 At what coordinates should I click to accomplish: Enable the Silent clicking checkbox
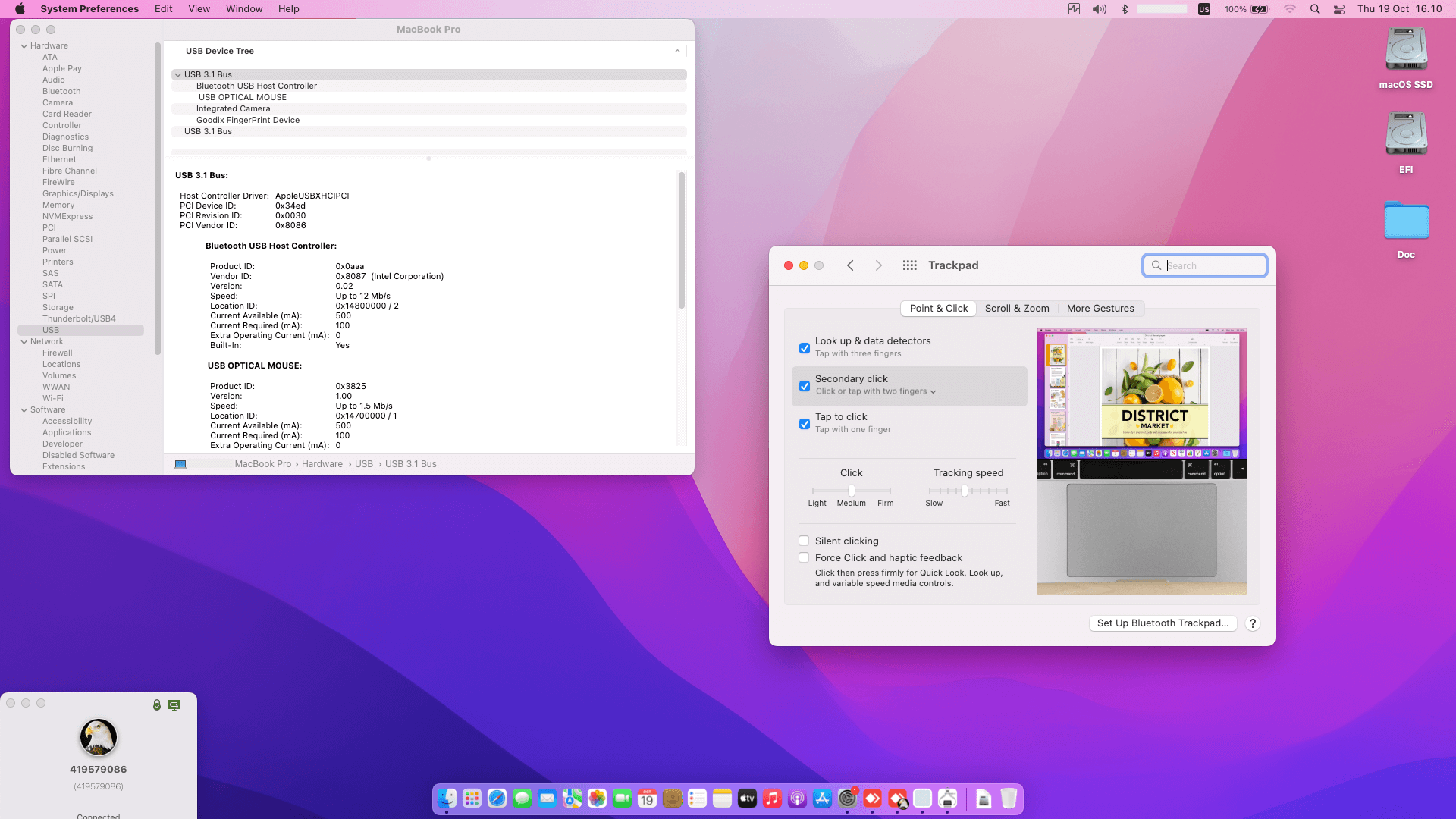pos(804,541)
